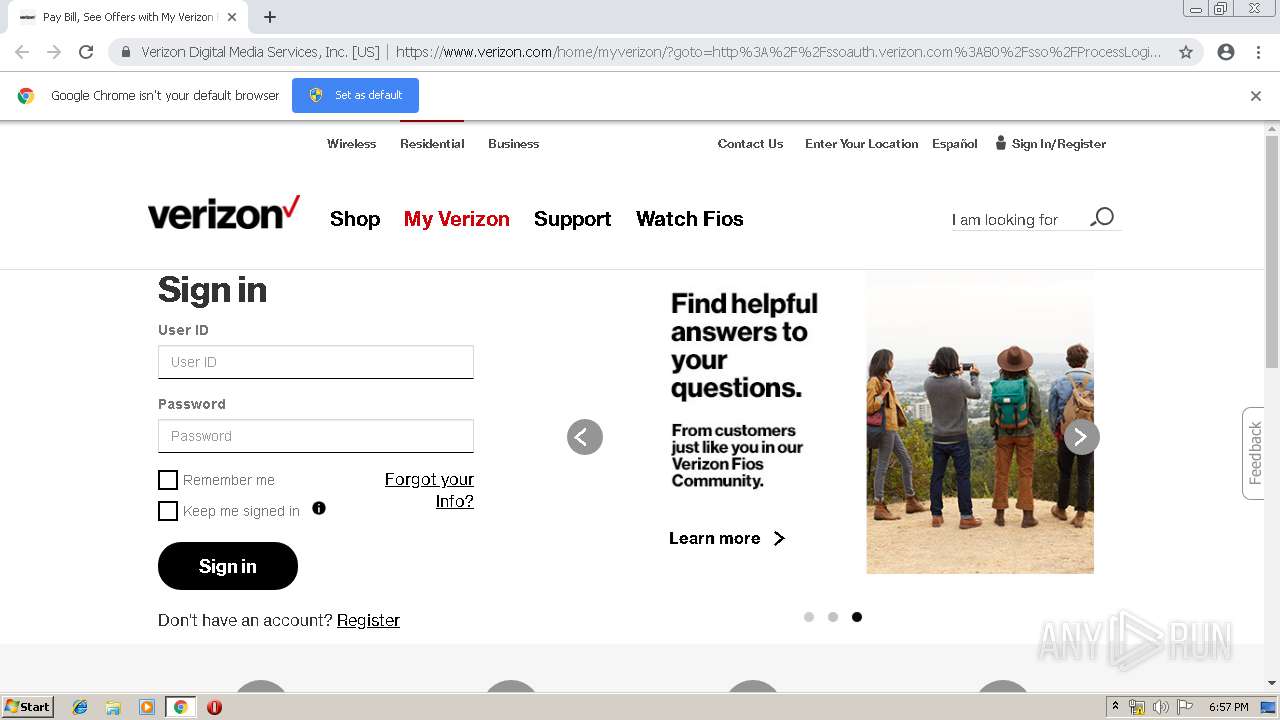
Task: Open the Support menu
Action: click(572, 219)
